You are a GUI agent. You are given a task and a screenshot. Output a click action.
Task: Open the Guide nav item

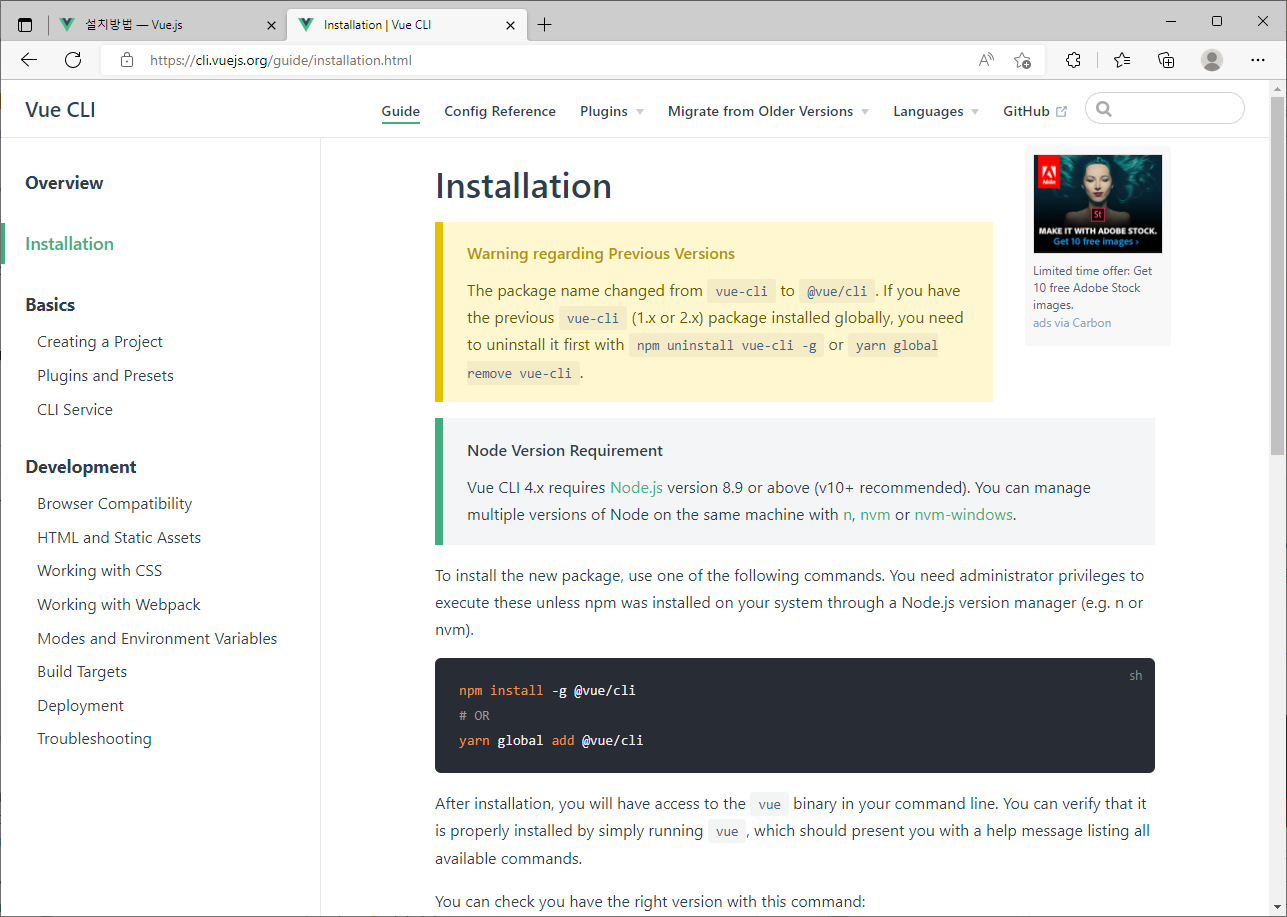pos(401,111)
